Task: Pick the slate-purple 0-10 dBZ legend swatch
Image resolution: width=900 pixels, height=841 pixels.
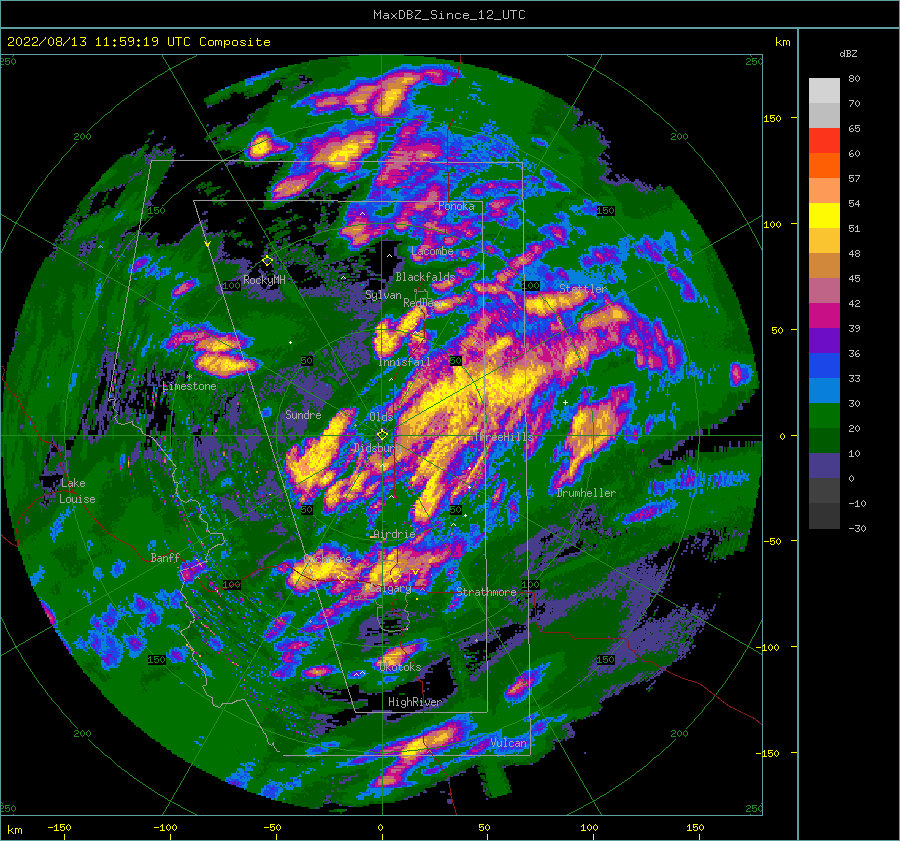Action: (824, 466)
